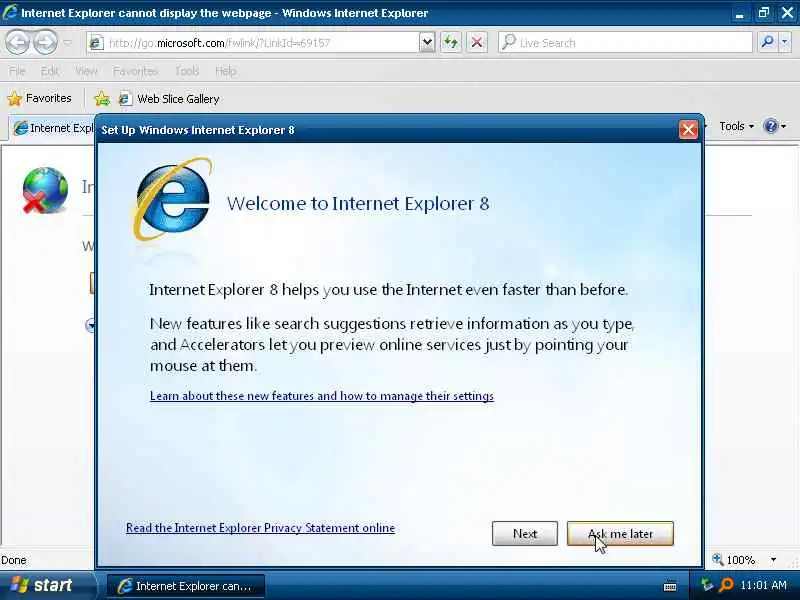
Task: Restore down the Internet Explorer window
Action: tap(763, 13)
